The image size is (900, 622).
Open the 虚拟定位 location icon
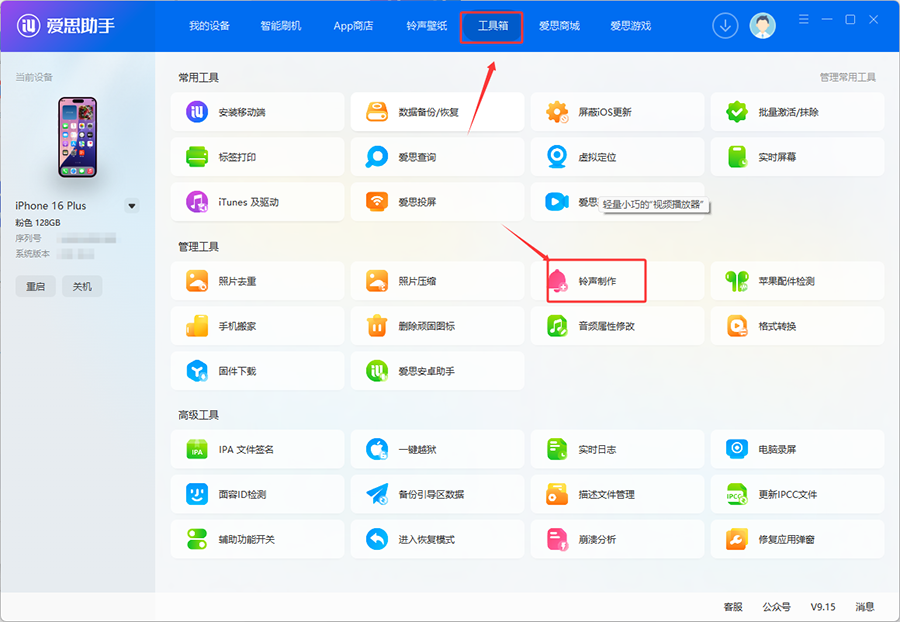tap(557, 157)
